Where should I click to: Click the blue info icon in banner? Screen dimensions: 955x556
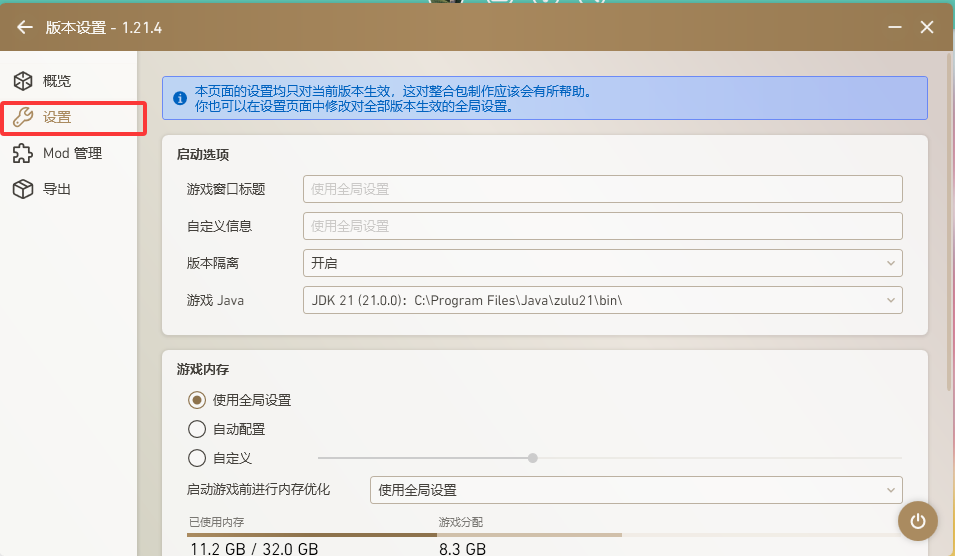(x=180, y=98)
